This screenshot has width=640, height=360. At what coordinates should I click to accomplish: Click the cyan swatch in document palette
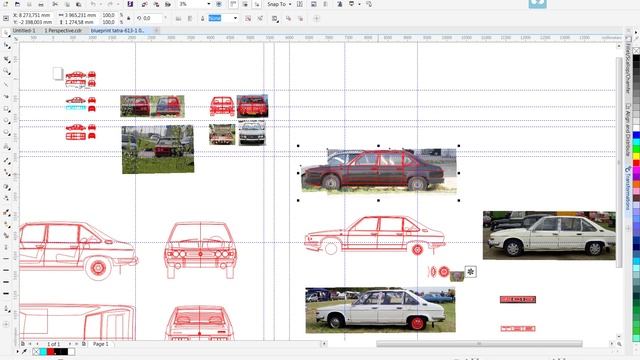click(43, 351)
